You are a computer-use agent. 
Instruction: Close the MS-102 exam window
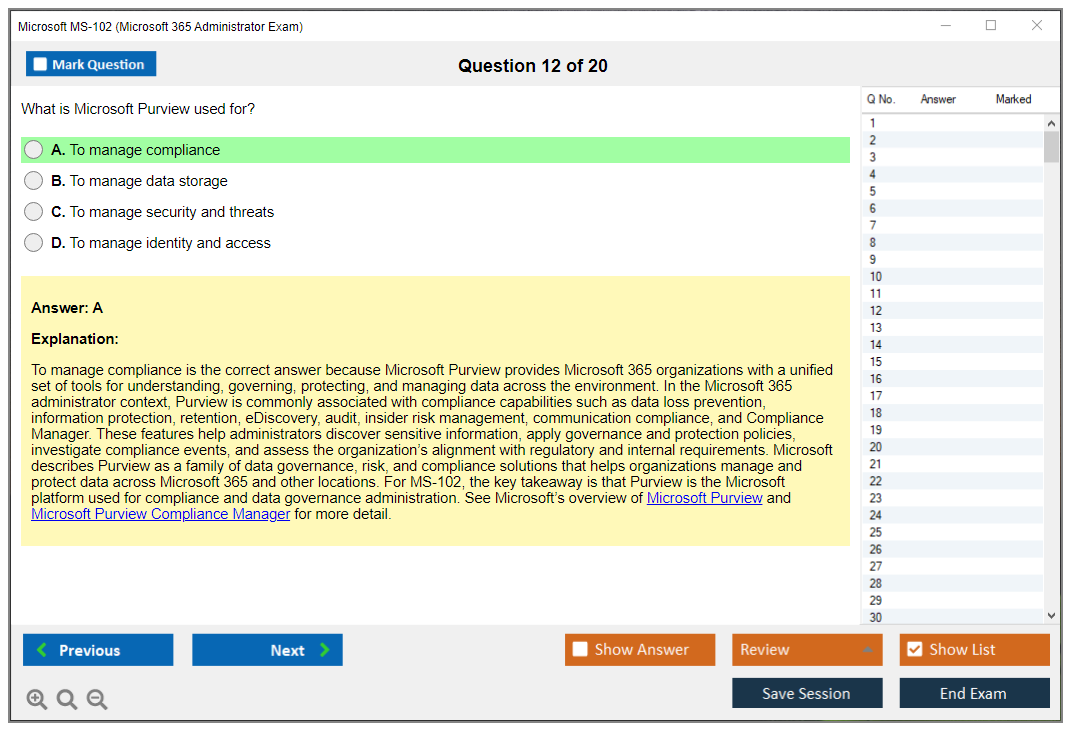pyautogui.click(x=1037, y=25)
